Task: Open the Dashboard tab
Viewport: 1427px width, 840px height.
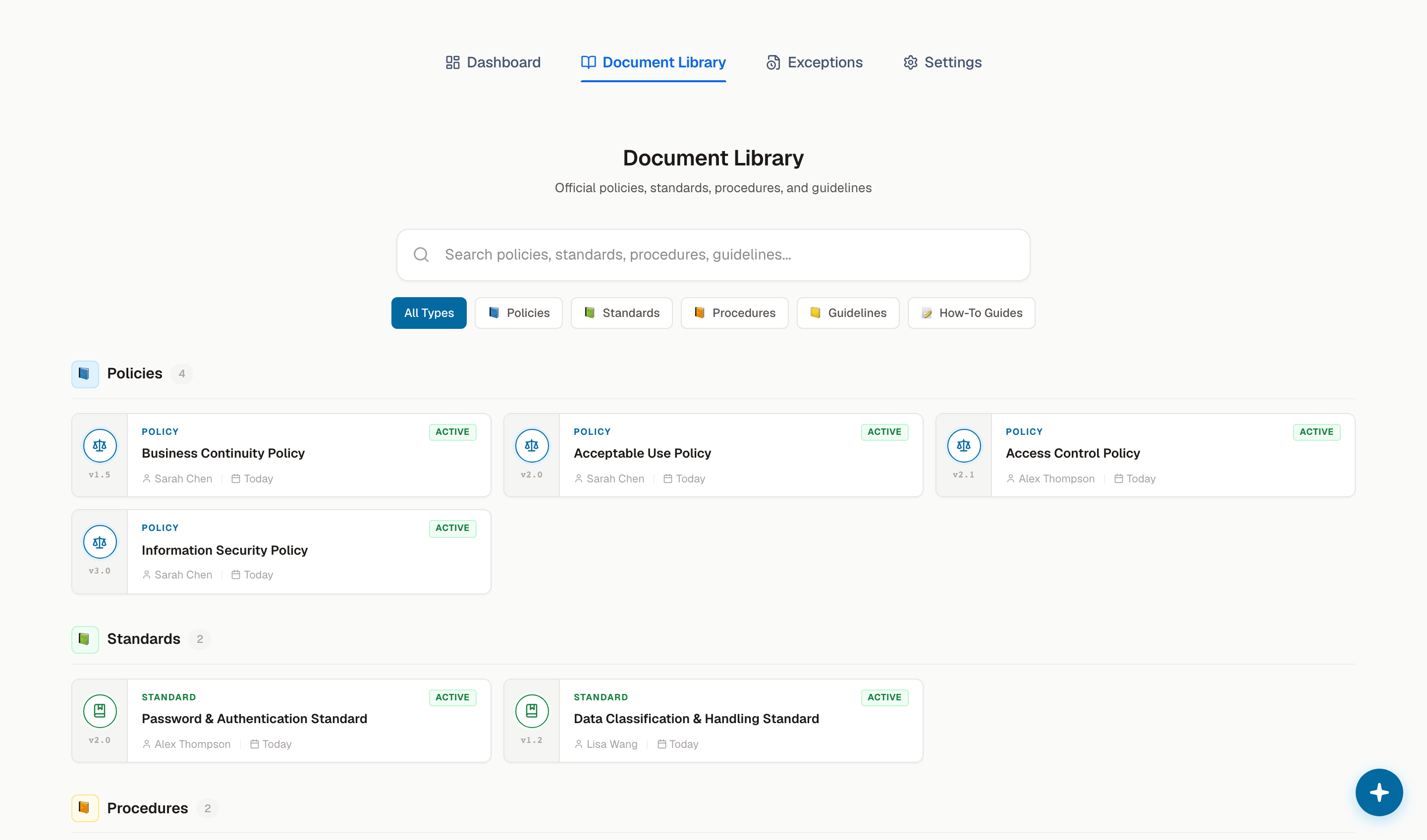Action: point(493,62)
